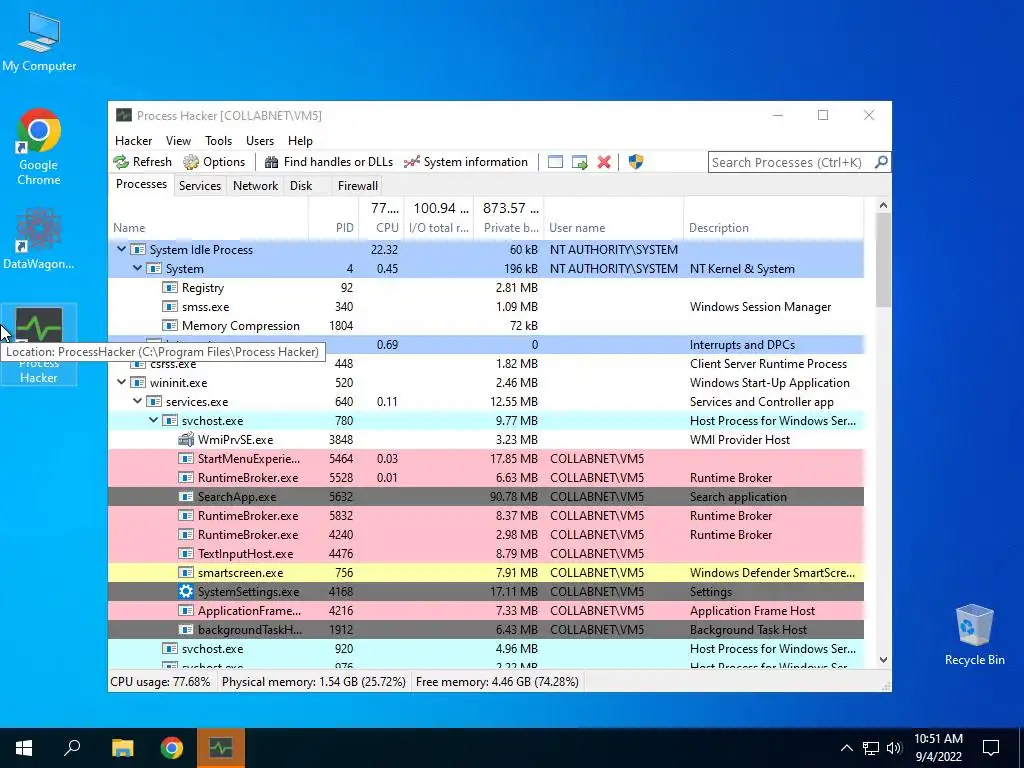Switch to the Services tab
Viewport: 1024px width, 768px height.
coord(200,186)
